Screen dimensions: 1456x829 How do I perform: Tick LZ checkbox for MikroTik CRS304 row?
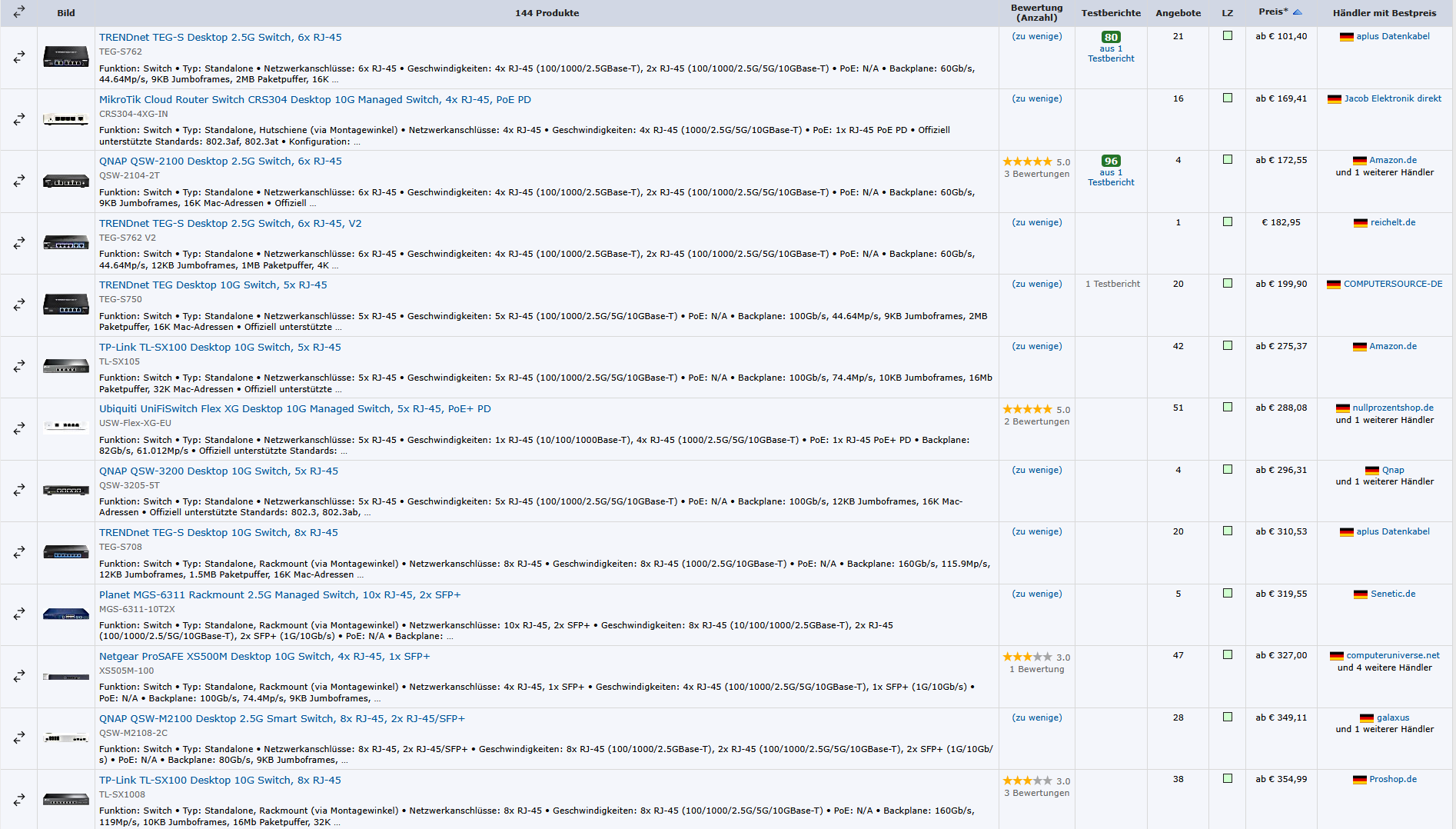pyautogui.click(x=1228, y=98)
